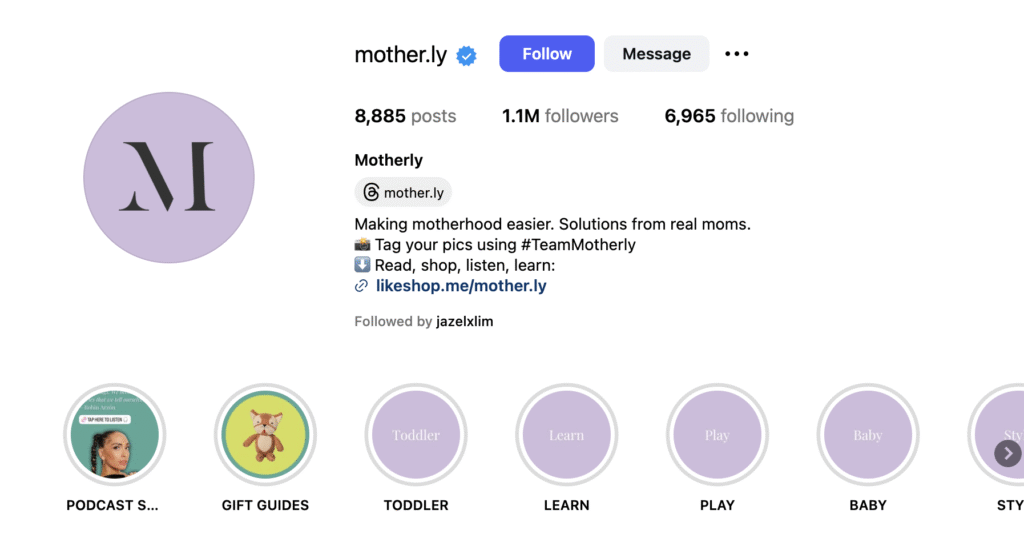This screenshot has height=546, width=1024.
Task: Open the Play story highlight
Action: coord(717,434)
